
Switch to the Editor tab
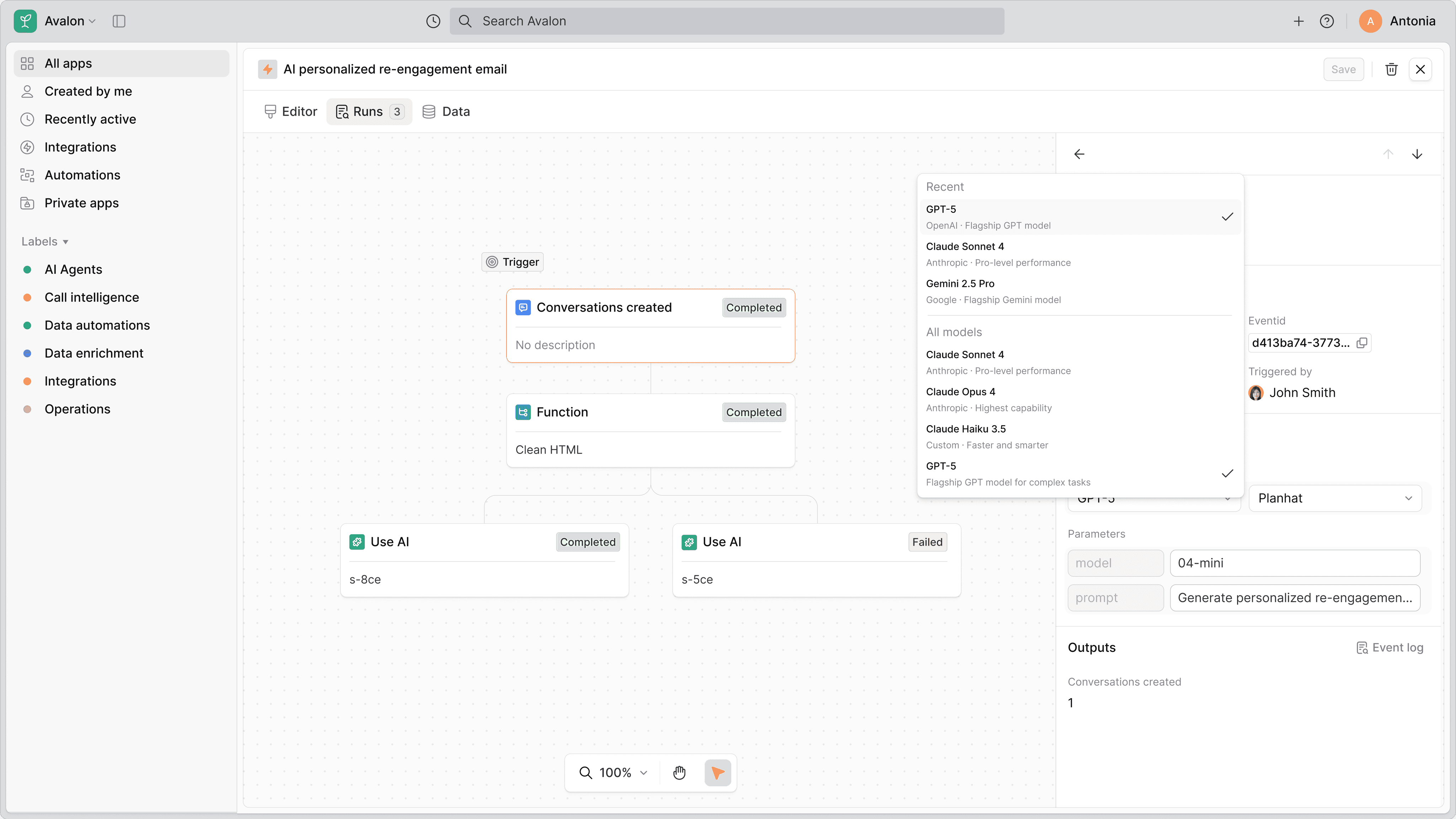tap(290, 111)
